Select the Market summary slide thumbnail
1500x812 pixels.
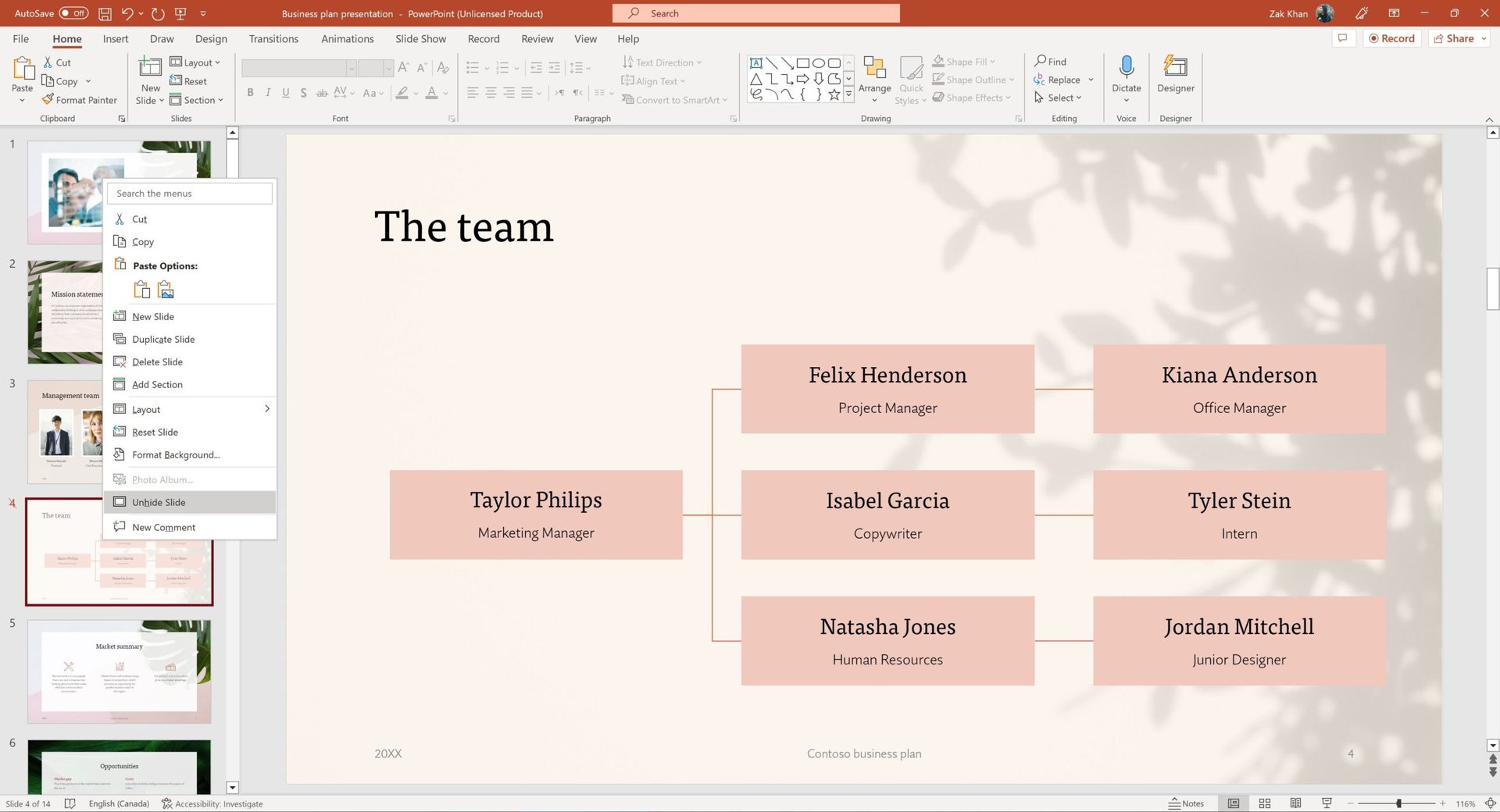point(119,671)
